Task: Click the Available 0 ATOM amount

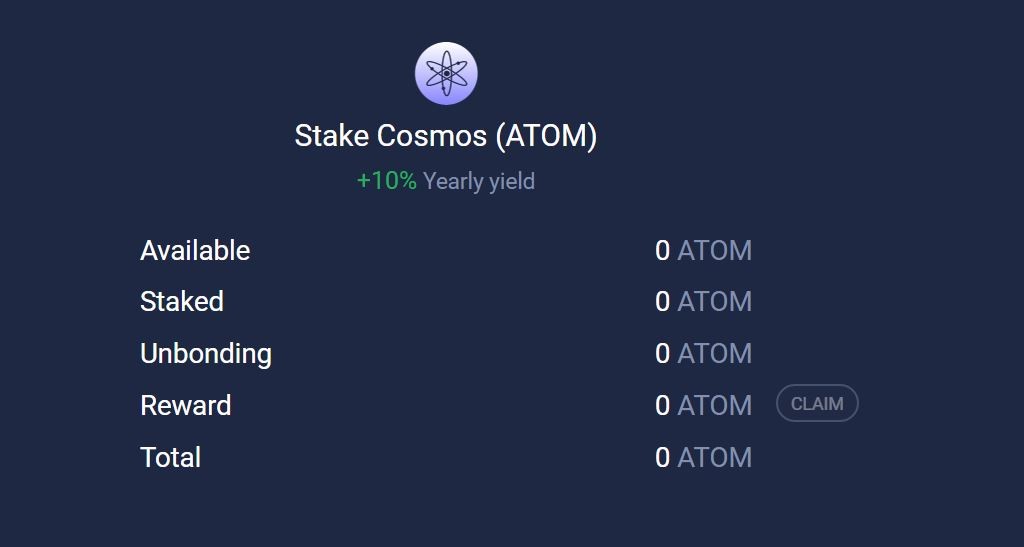Action: 703,251
